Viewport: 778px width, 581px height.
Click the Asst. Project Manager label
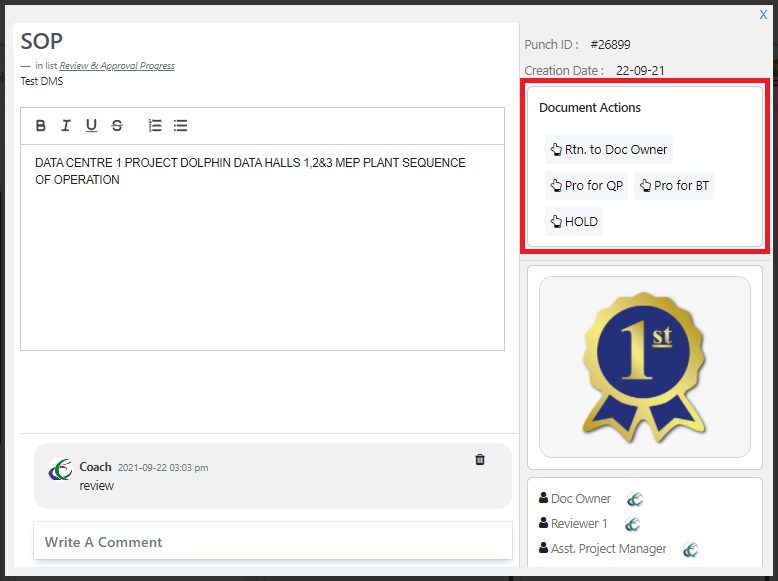tap(608, 549)
